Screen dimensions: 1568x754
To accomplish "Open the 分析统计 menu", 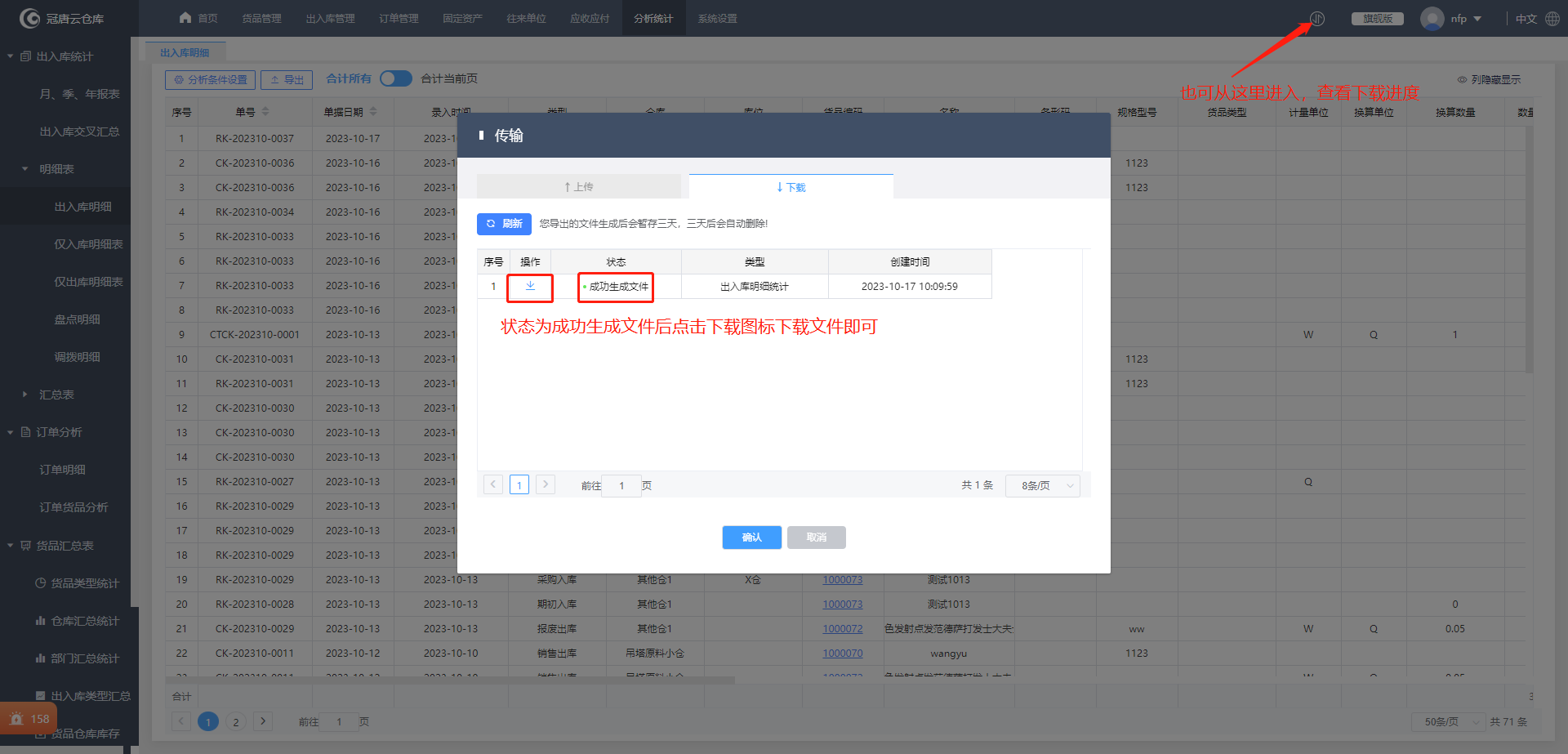I will point(653,18).
